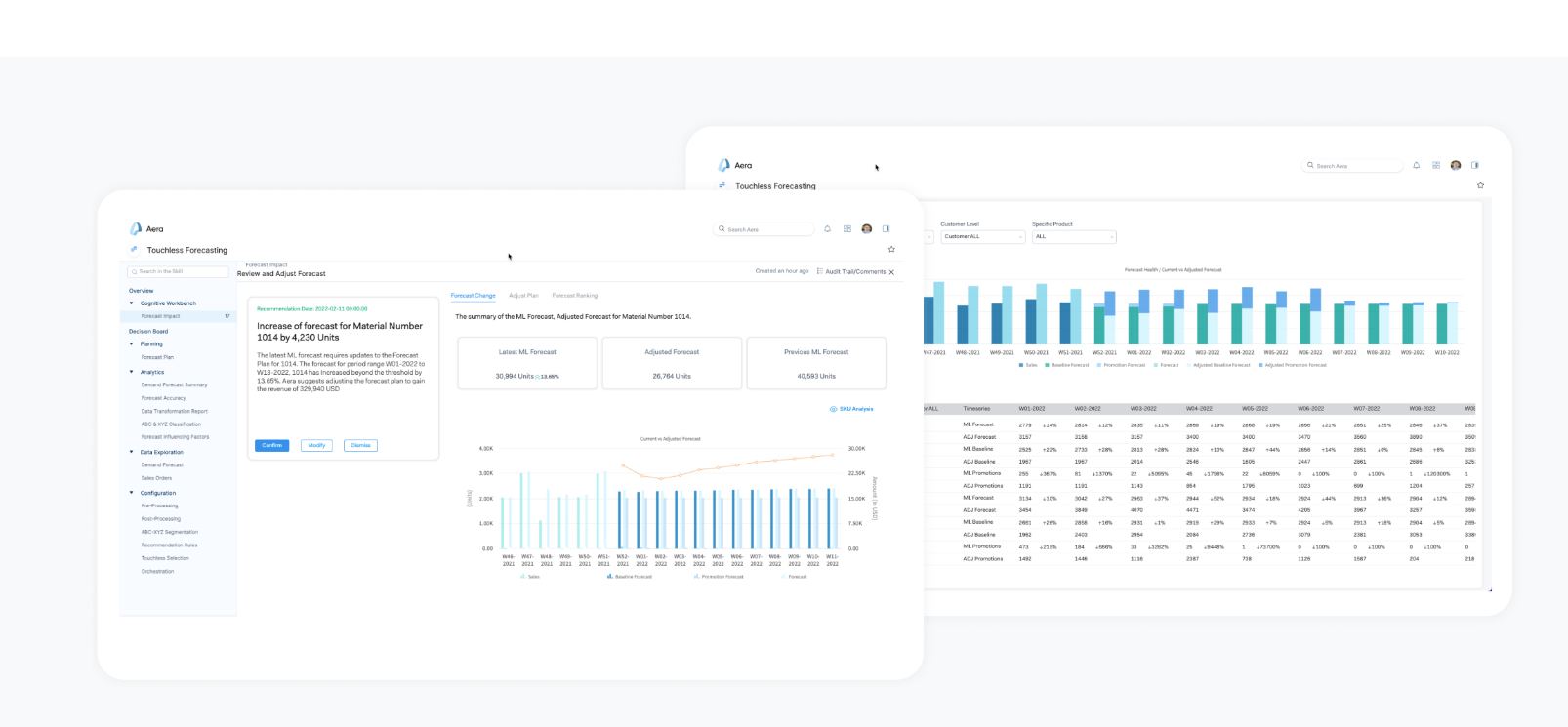The height and width of the screenshot is (727, 1568).
Task: Click the Adjusted Forecast card
Action: pyautogui.click(x=672, y=363)
